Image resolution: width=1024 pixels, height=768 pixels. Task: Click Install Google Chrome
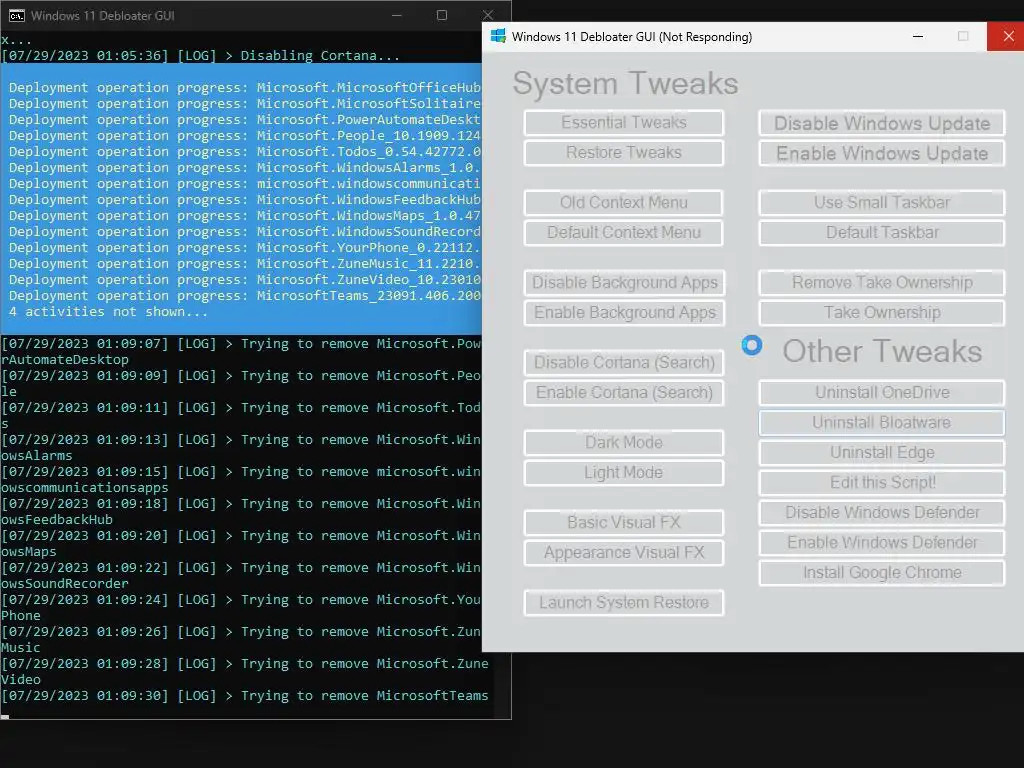(x=882, y=573)
